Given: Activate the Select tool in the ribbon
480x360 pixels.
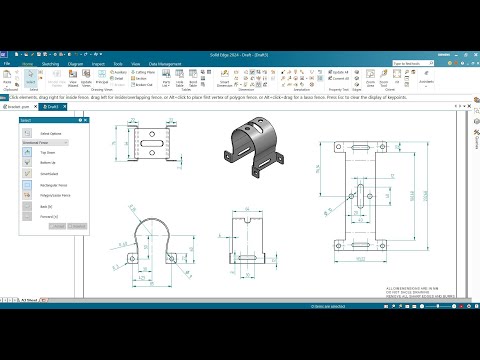Looking at the screenshot, I should click(x=31, y=77).
